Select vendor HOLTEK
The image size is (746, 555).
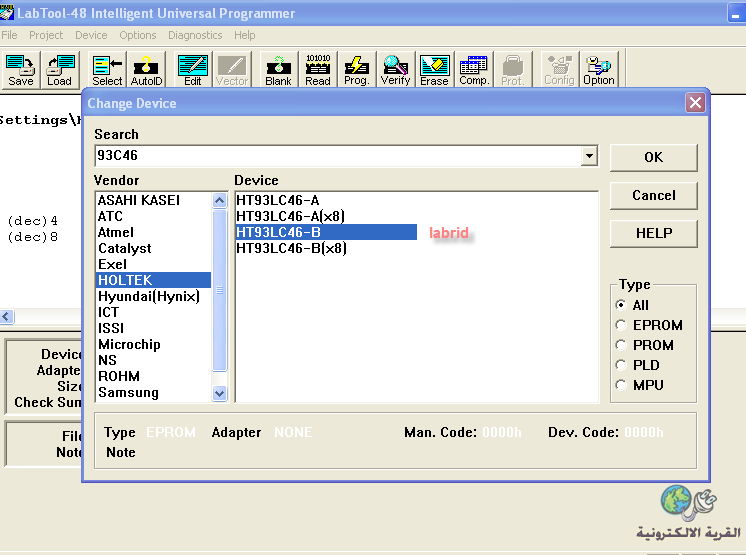point(153,280)
